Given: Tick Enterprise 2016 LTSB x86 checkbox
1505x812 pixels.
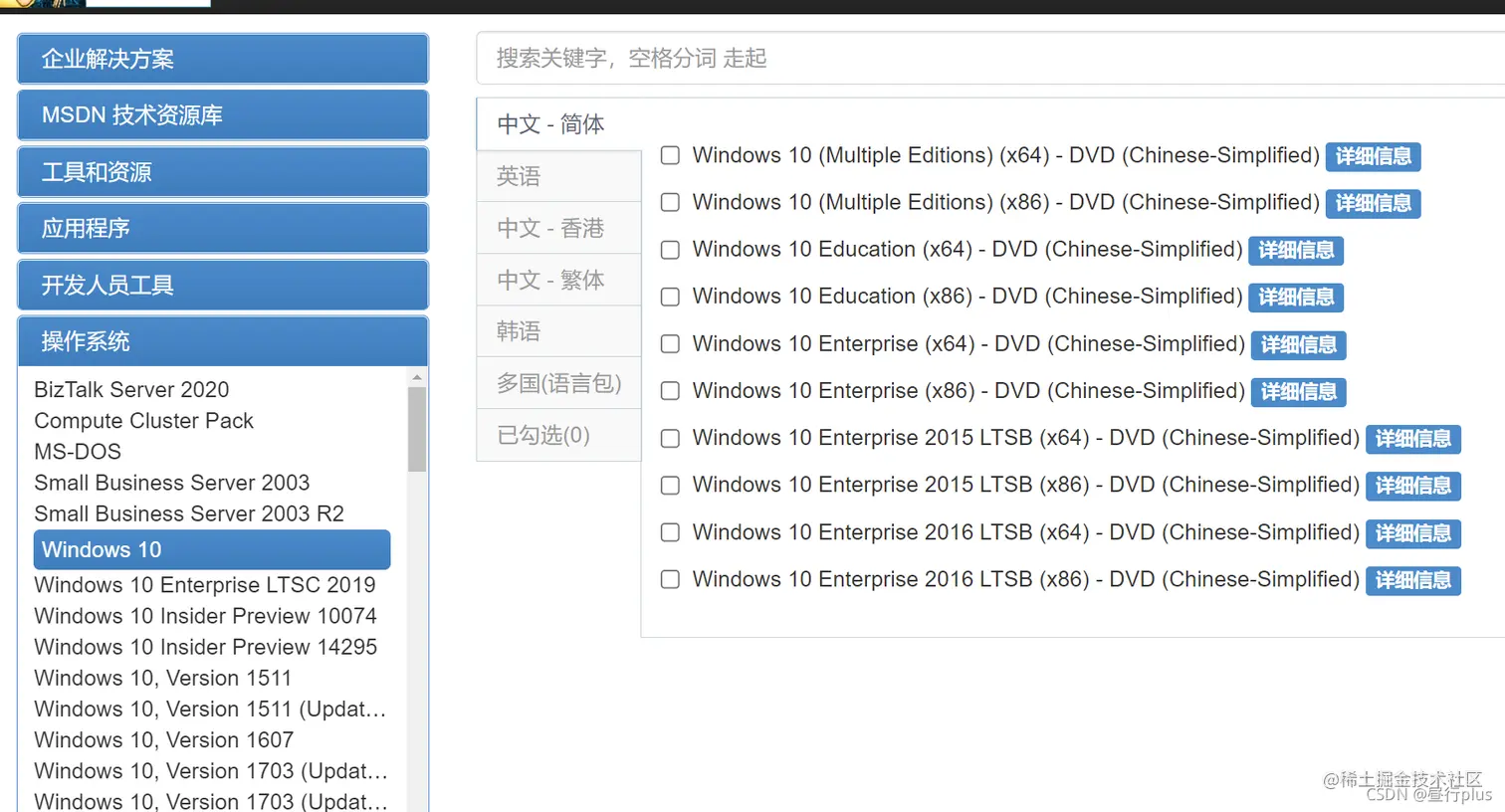Looking at the screenshot, I should point(671,579).
